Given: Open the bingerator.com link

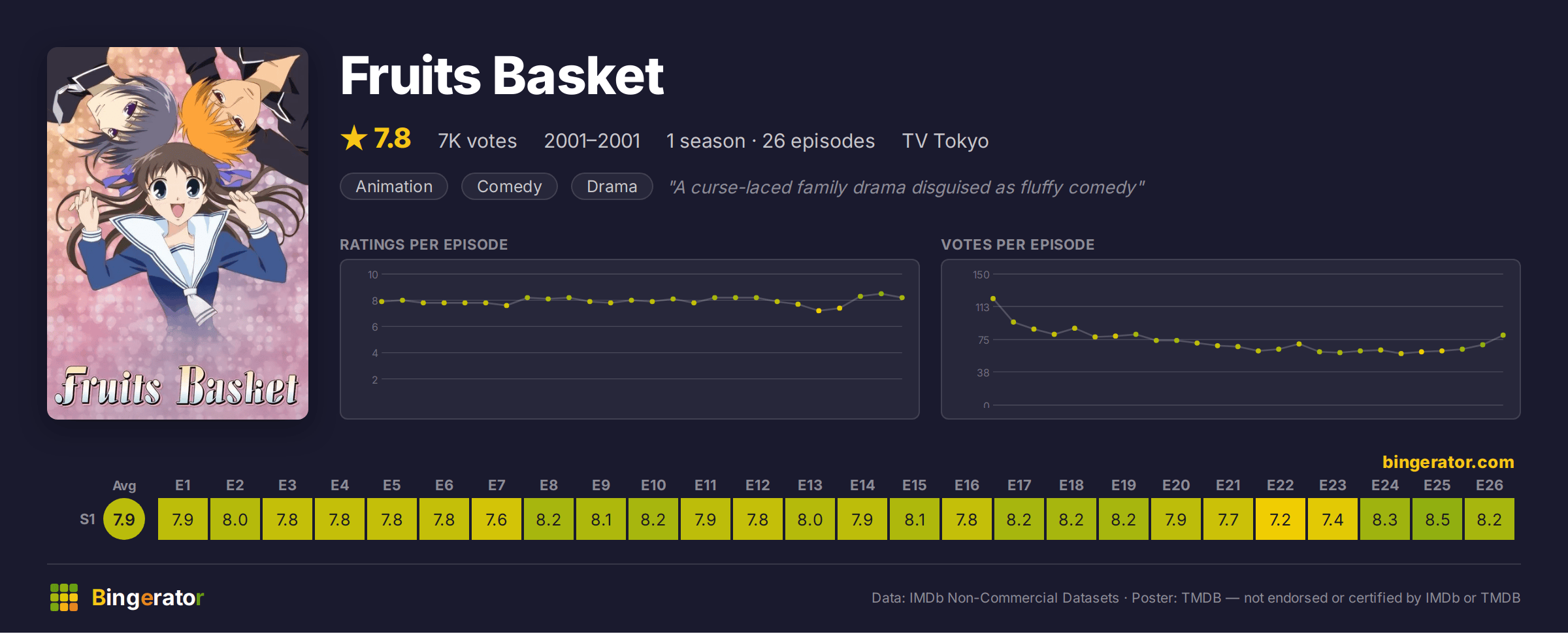Looking at the screenshot, I should point(1448,462).
